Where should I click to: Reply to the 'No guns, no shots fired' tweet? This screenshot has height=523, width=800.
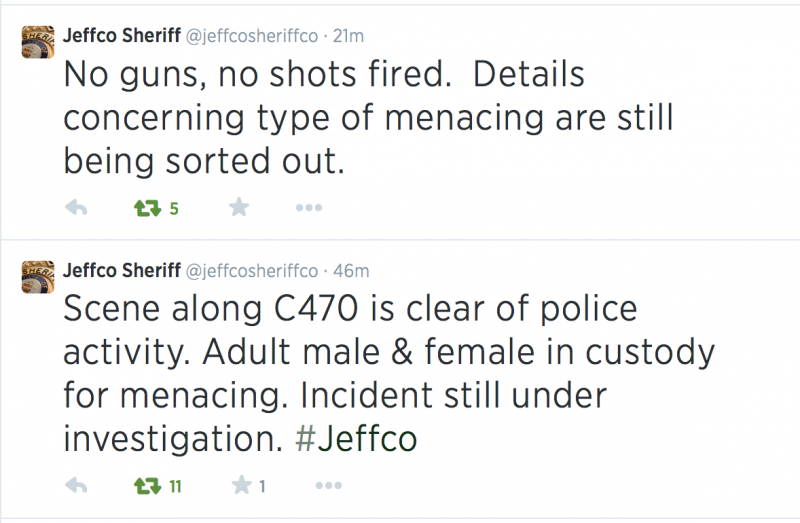point(77,208)
